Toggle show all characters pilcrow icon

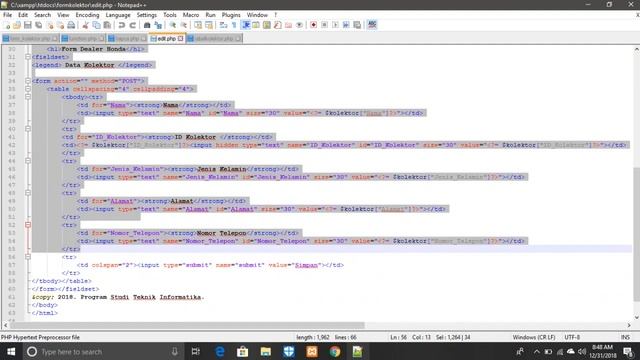tap(234, 25)
